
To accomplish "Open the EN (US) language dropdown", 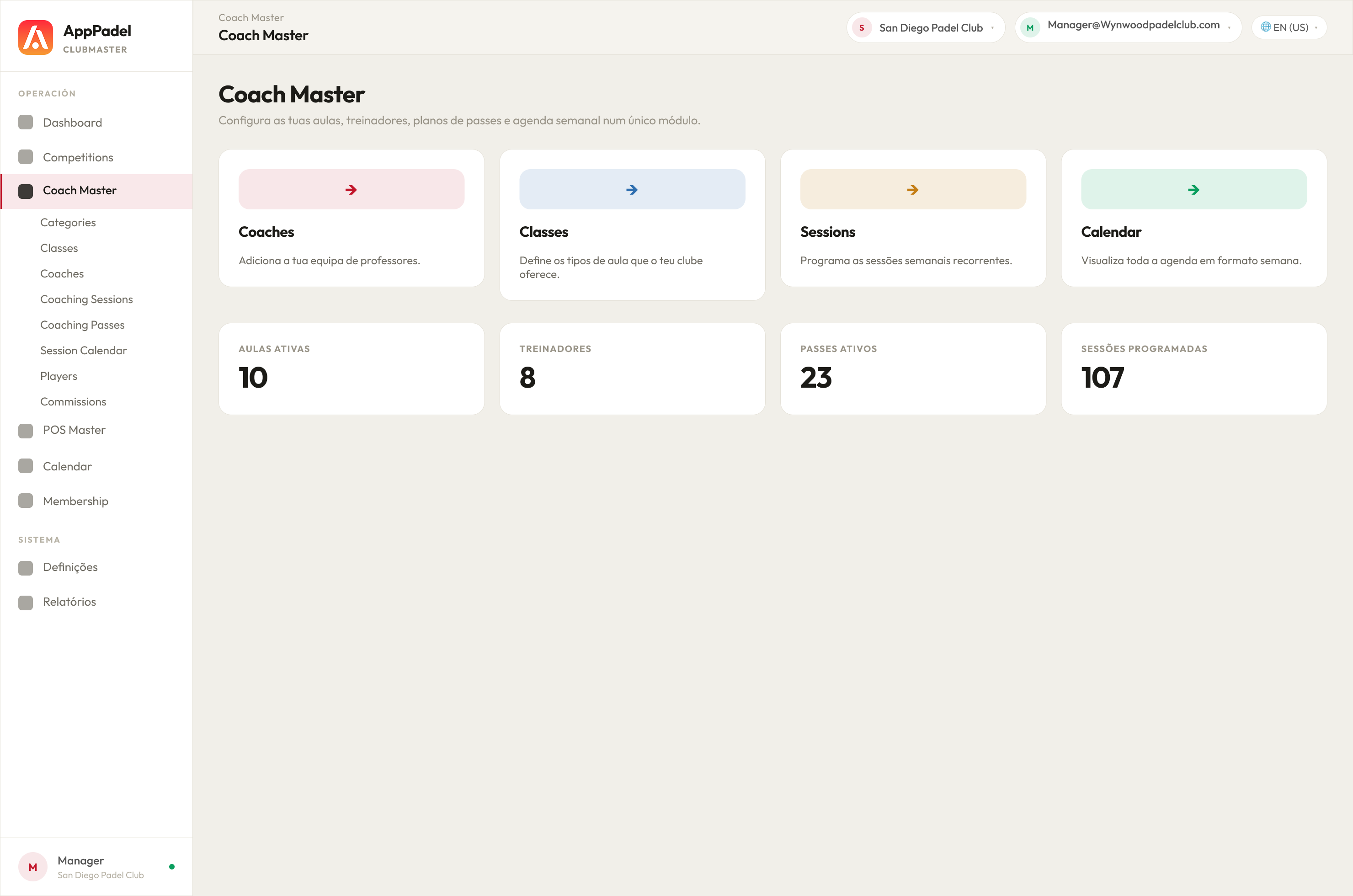I will 1289,27.
